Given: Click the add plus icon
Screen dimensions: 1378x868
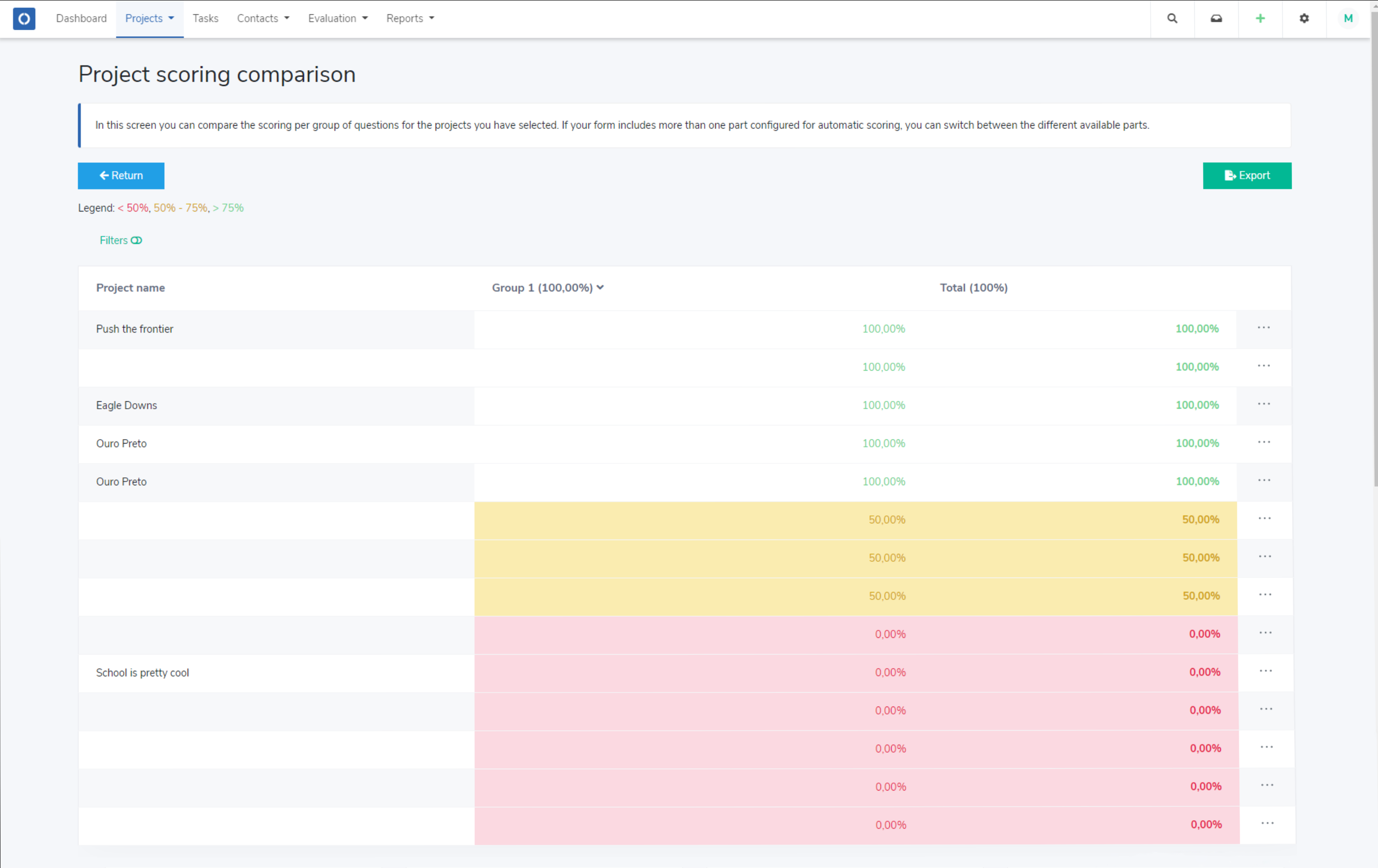Looking at the screenshot, I should pos(1260,18).
